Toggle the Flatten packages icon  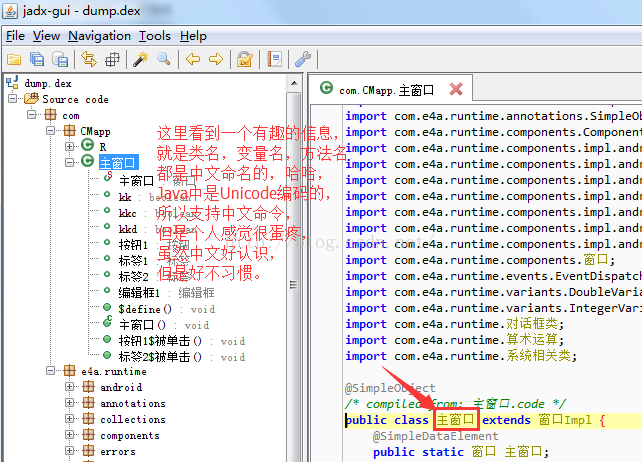pyautogui.click(x=112, y=60)
